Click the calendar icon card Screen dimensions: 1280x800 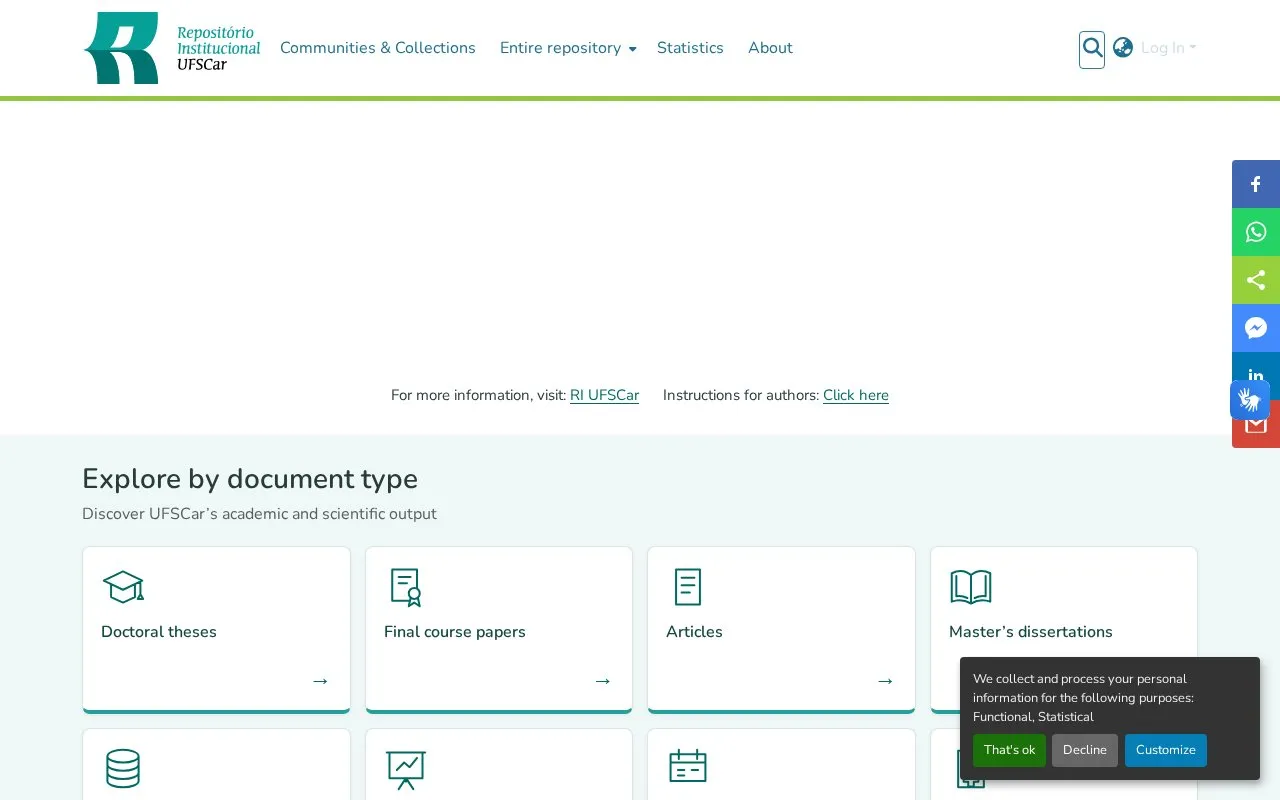coord(688,766)
